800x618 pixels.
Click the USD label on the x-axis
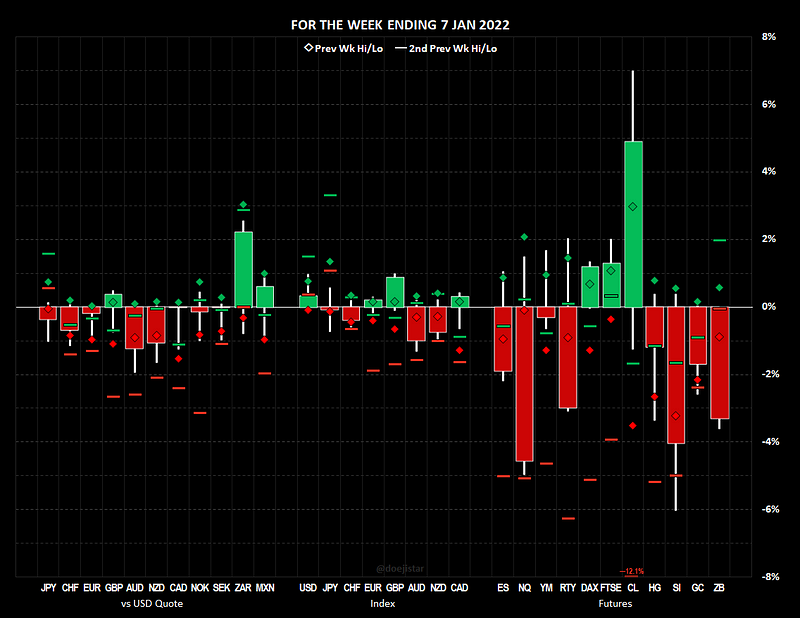coord(308,590)
